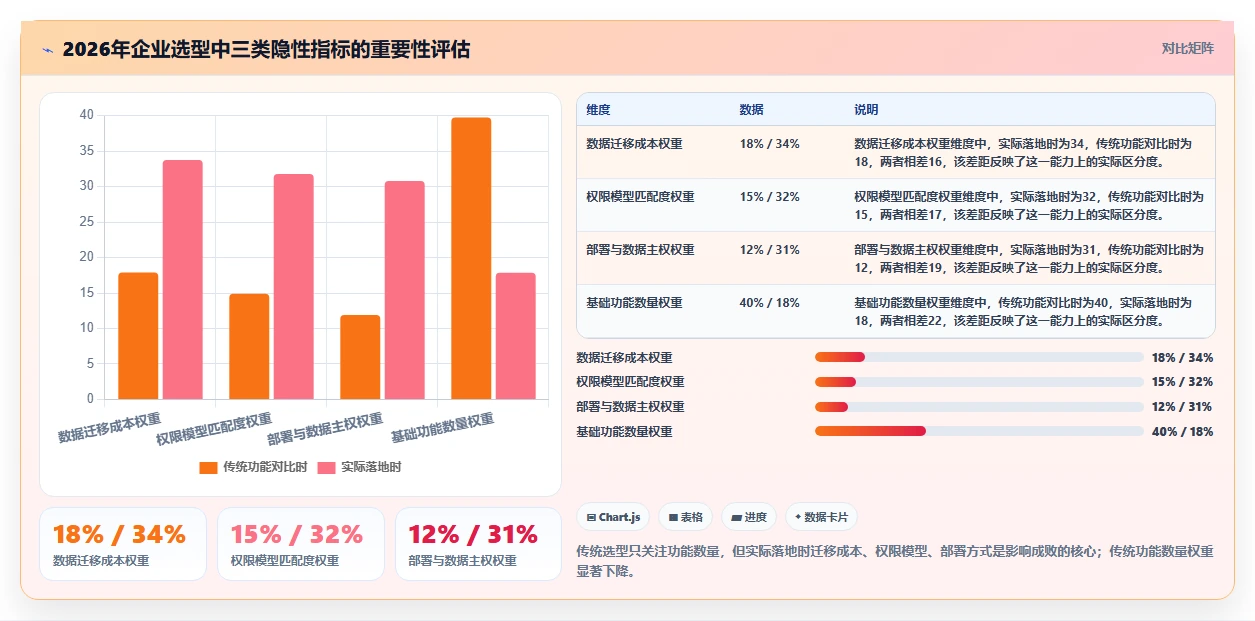This screenshot has height=621, width=1255.
Task: Click orange bar for 基础功能数量权重 in chart
Action: point(471,258)
